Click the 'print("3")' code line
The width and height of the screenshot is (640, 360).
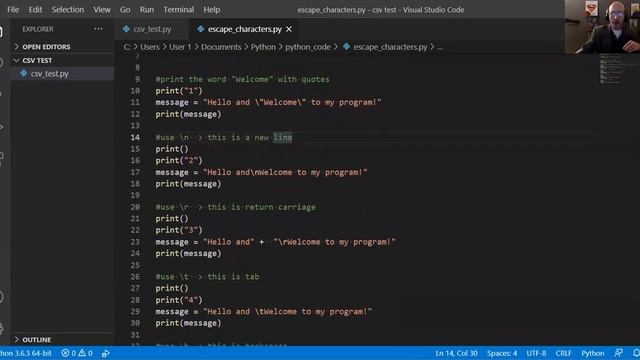pyautogui.click(x=179, y=230)
